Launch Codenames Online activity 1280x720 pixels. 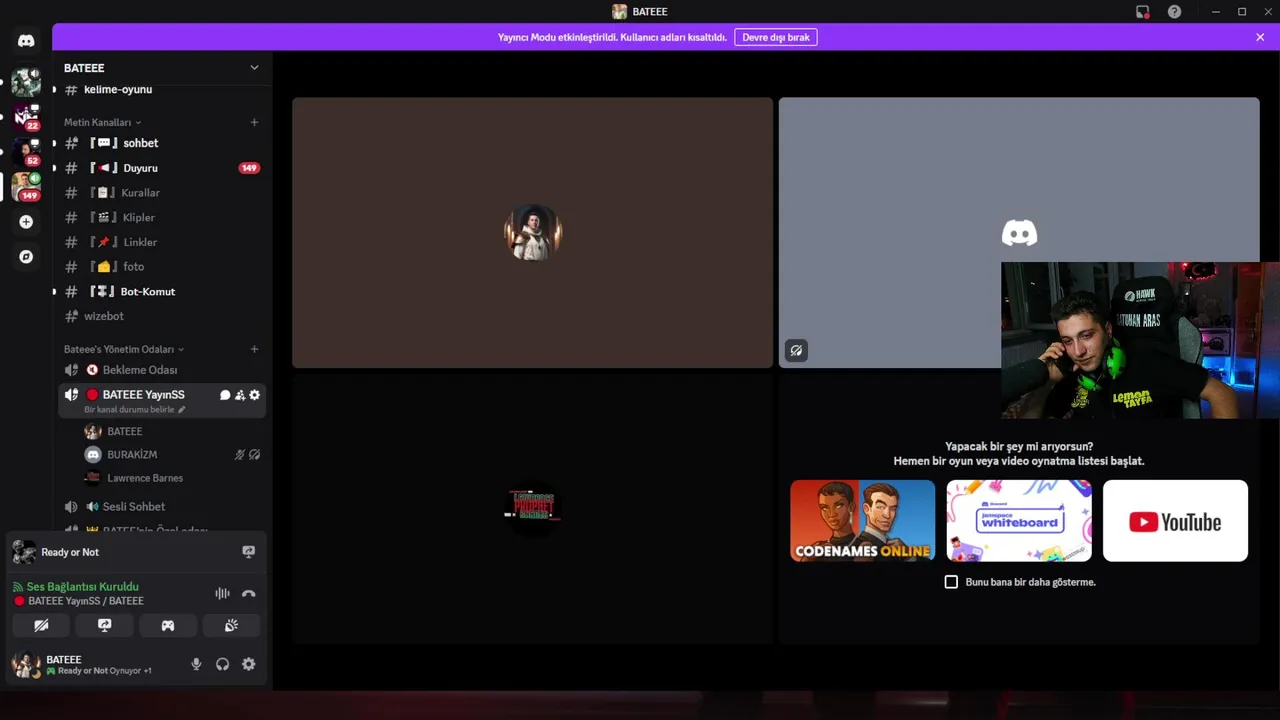863,521
